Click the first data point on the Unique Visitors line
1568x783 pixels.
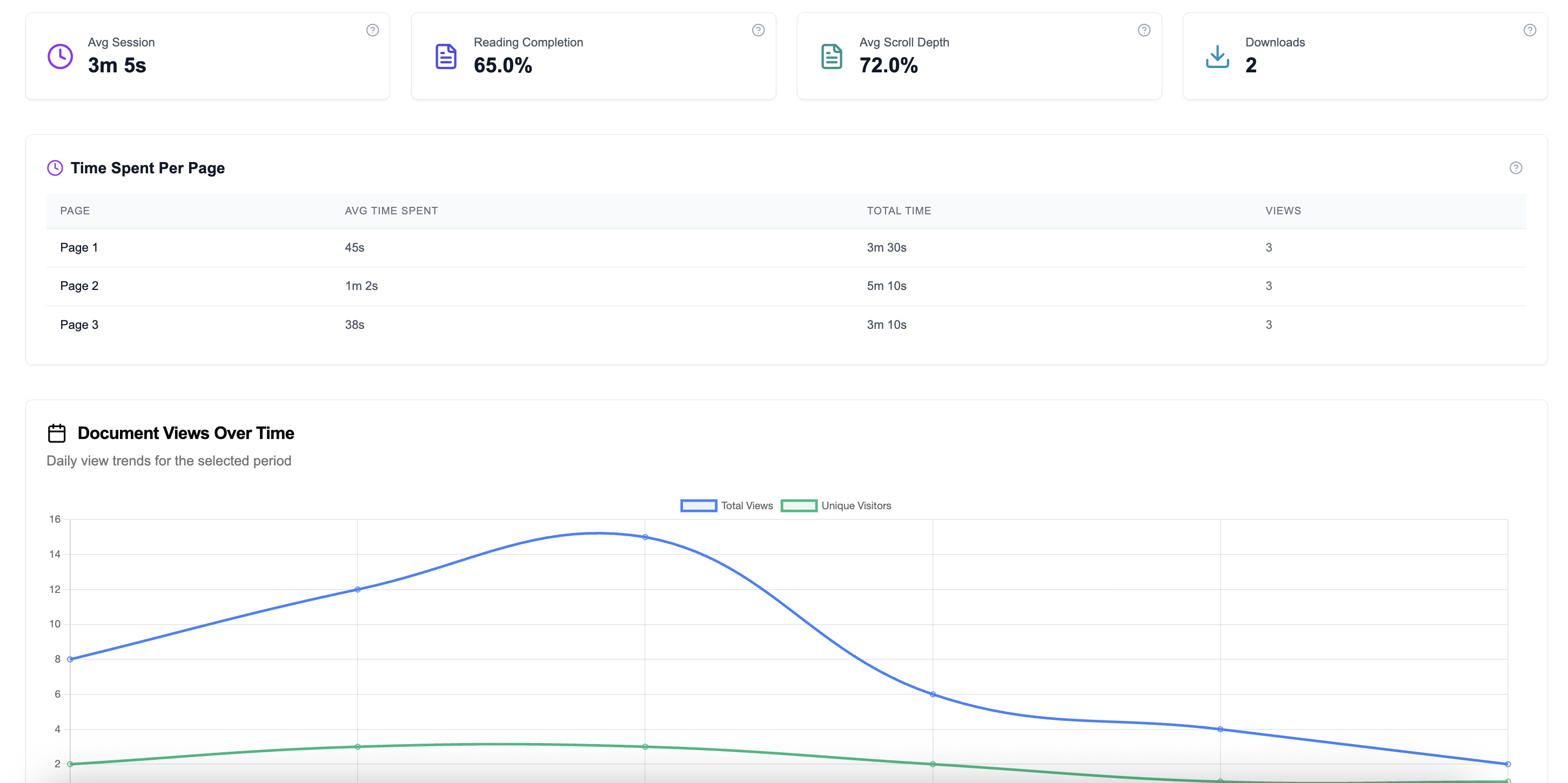coord(70,764)
